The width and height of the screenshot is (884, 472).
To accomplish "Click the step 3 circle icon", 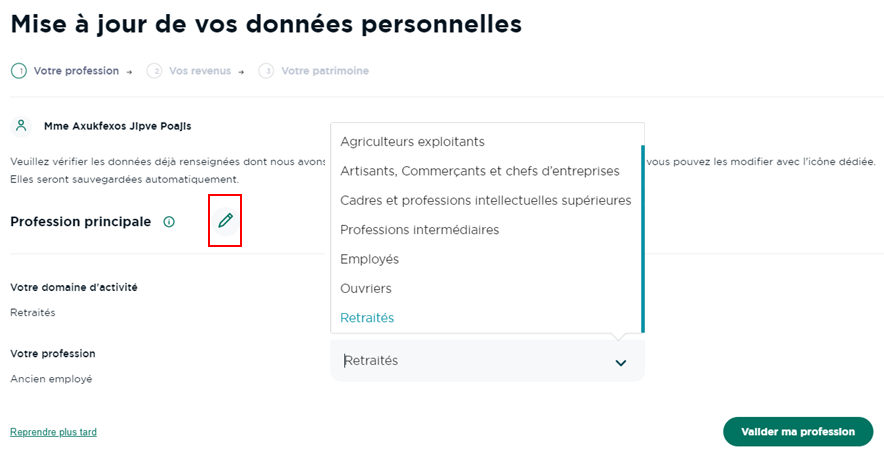I will click(x=266, y=71).
